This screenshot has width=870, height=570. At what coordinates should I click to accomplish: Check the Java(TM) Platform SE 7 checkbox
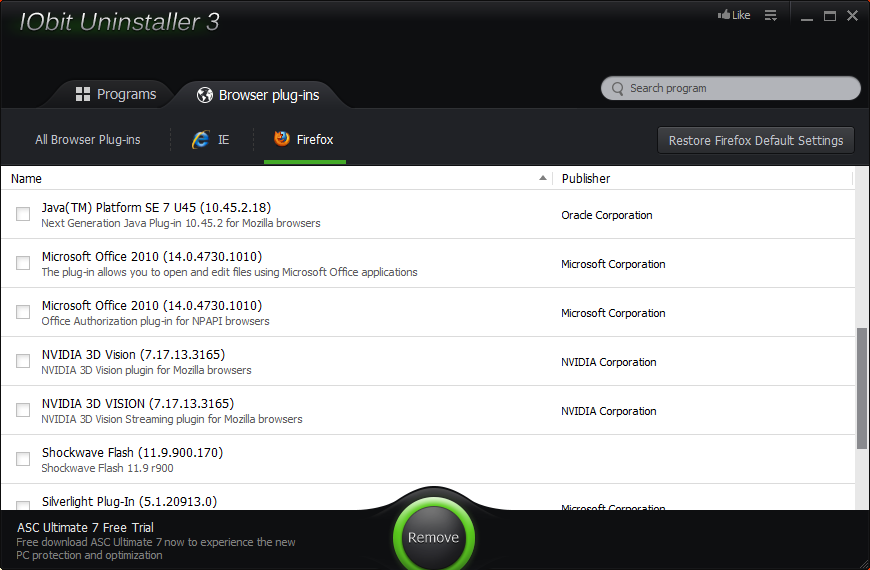point(23,214)
